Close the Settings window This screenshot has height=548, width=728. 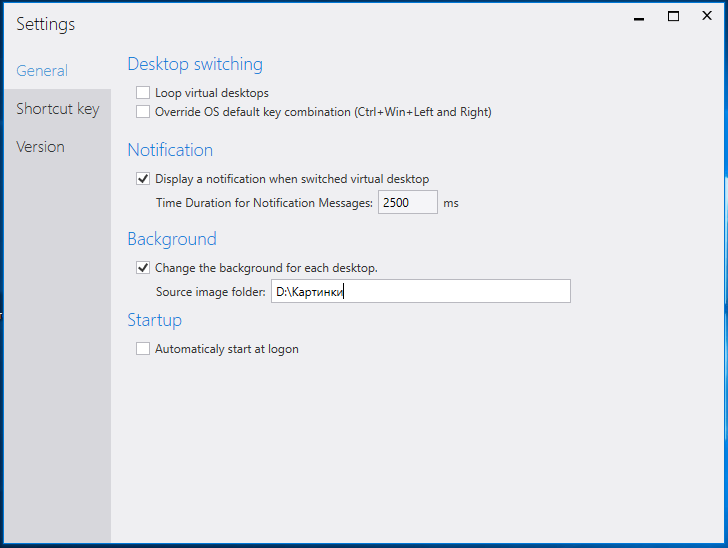tap(707, 16)
